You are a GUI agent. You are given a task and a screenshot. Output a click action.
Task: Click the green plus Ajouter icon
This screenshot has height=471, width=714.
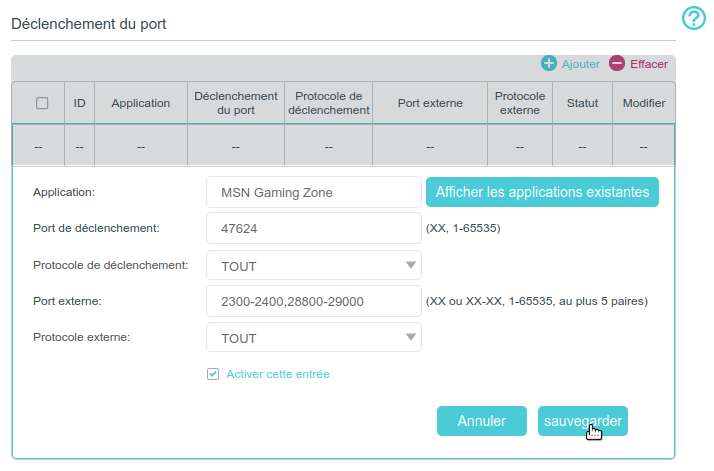coord(549,64)
